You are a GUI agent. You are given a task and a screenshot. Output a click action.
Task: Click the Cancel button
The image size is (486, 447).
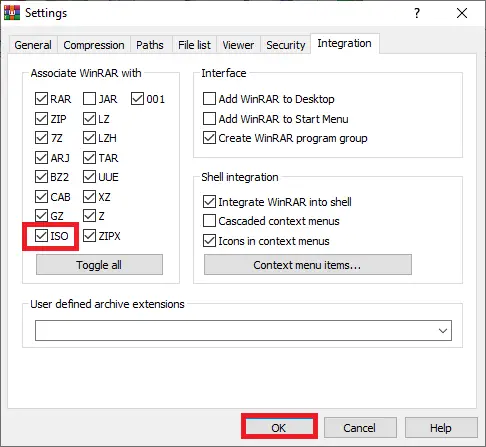(360, 427)
